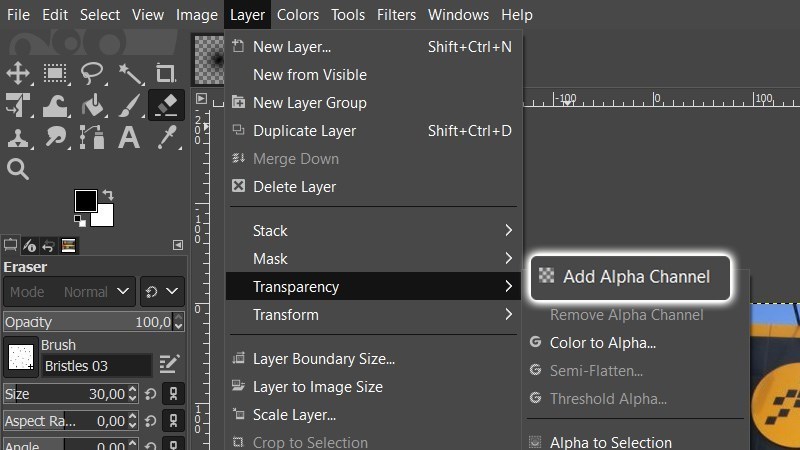This screenshot has height=450, width=800.
Task: Select the Bucket Fill tool
Action: click(x=92, y=105)
